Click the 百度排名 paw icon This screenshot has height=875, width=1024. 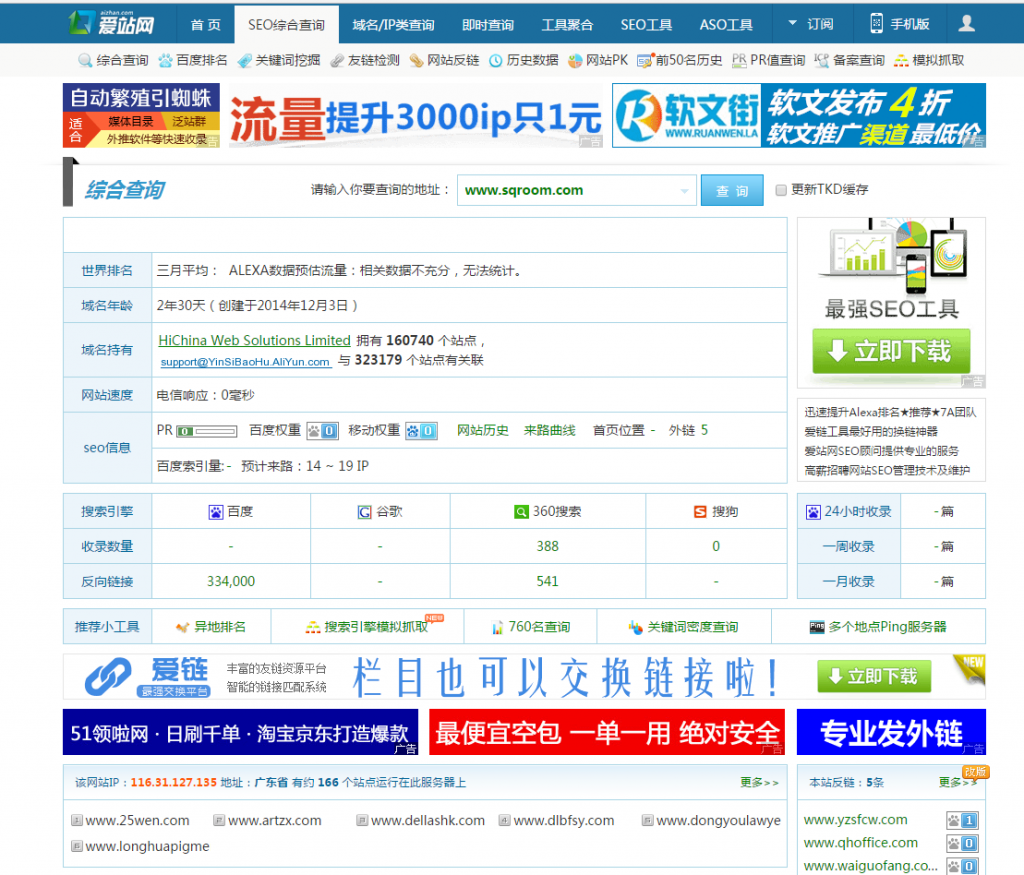pos(165,60)
